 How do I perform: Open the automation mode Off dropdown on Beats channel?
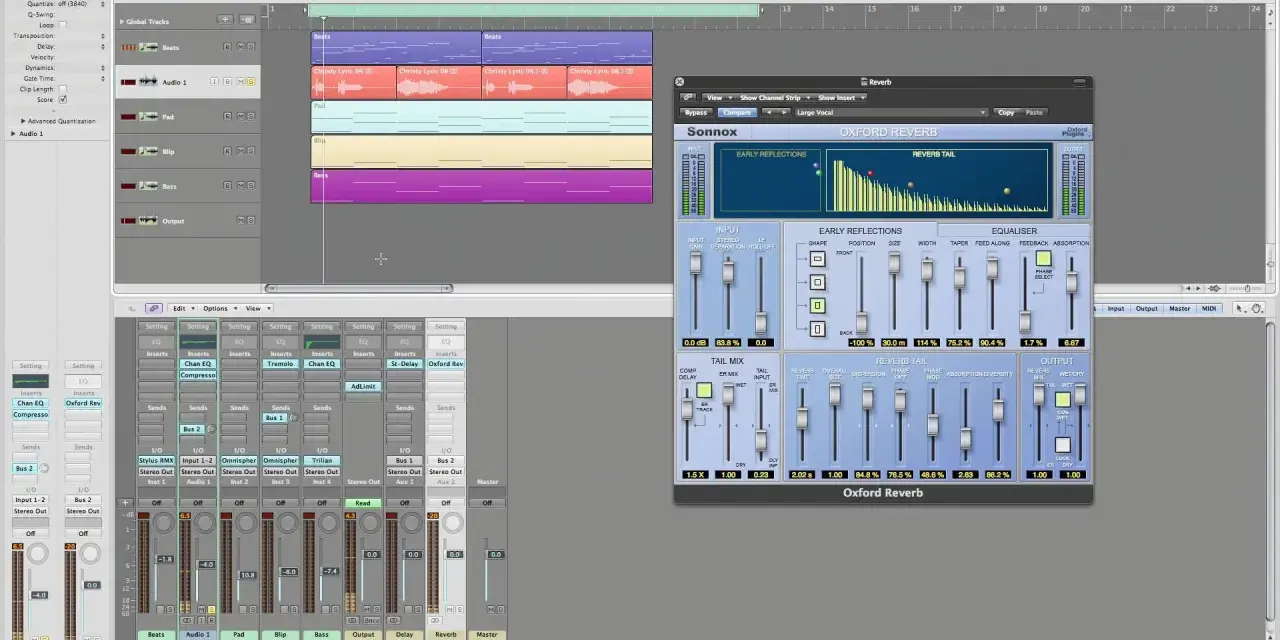click(157, 503)
